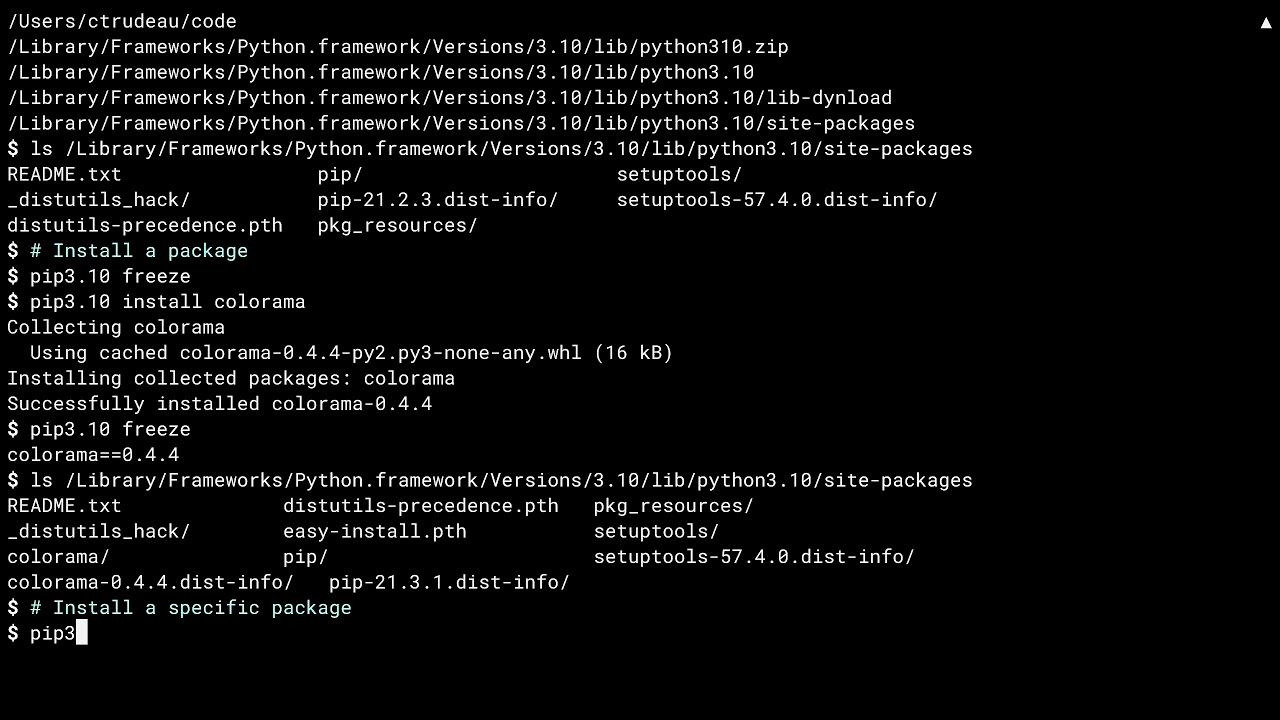Click the terminal cursor block after pip3
1280x720 pixels.
(82, 633)
